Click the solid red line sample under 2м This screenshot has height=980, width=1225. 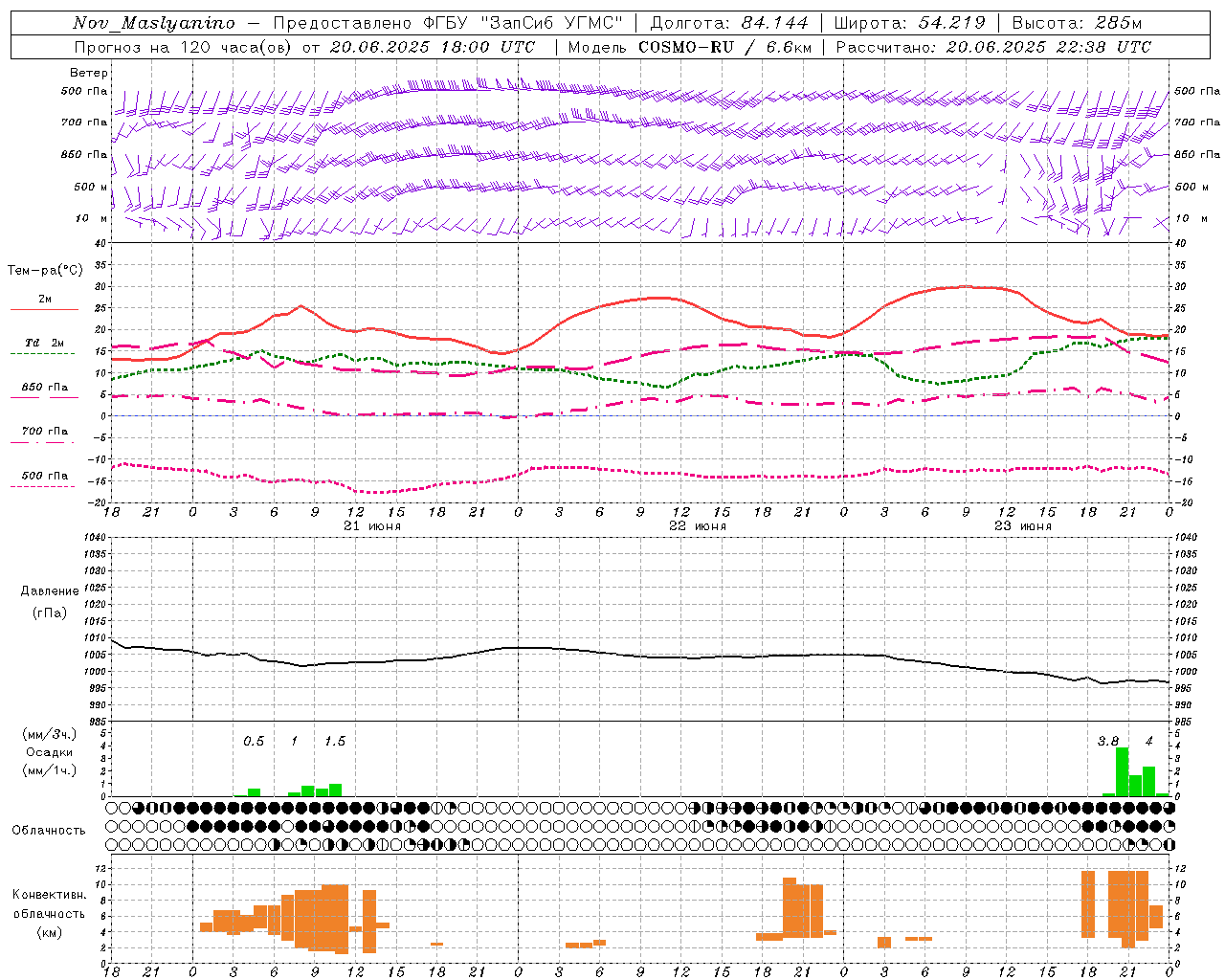44,309
